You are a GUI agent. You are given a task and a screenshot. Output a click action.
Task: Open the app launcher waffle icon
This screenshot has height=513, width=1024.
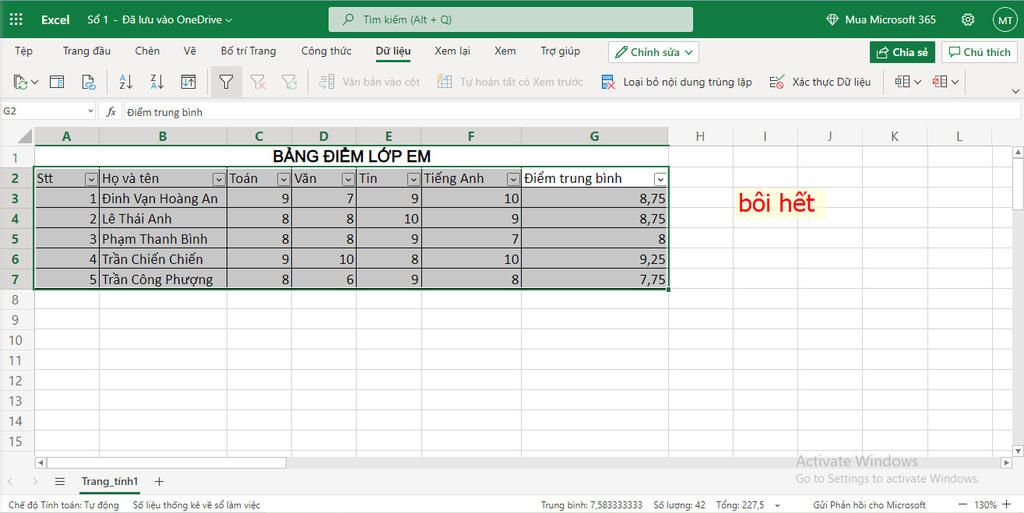(16, 20)
